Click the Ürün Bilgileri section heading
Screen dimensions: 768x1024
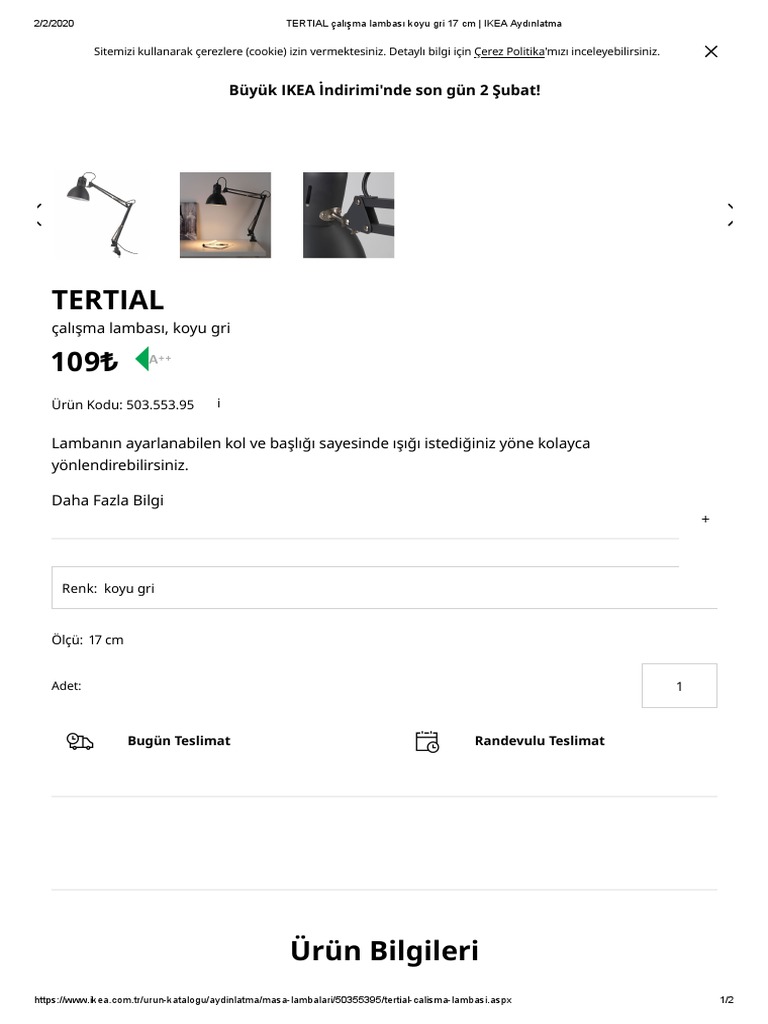pyautogui.click(x=384, y=950)
